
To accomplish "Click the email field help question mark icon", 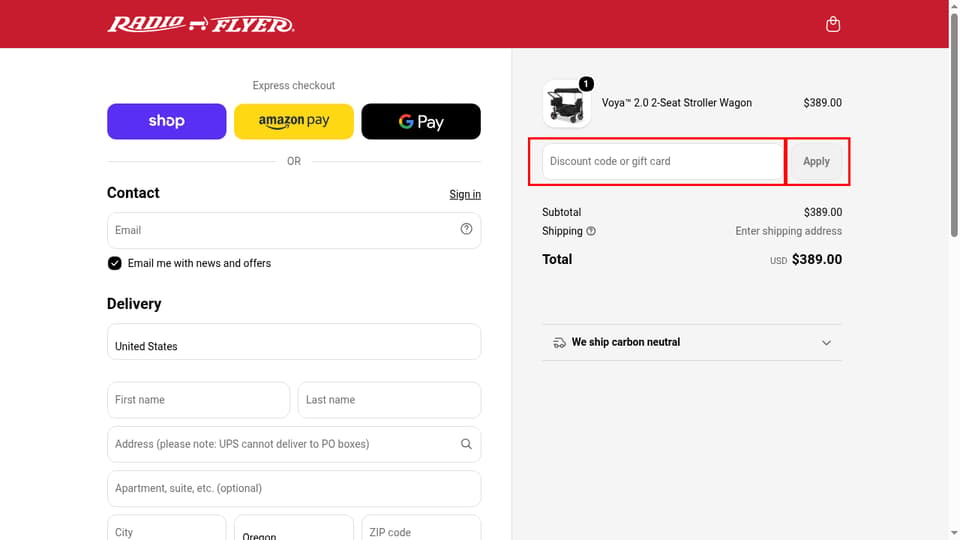I will coord(466,229).
